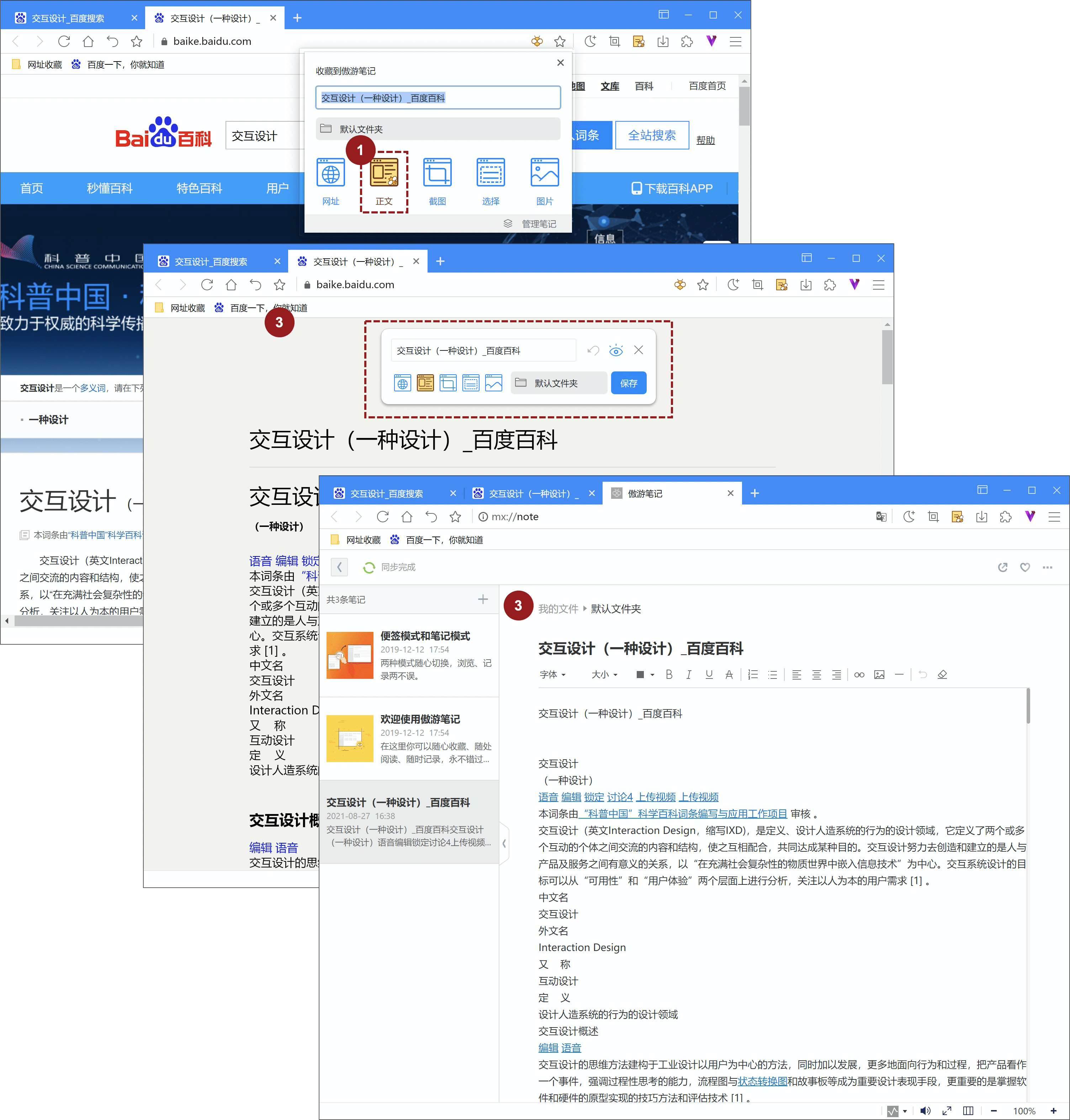
Task: Insert a numbered list in the note editor
Action: pos(753,675)
